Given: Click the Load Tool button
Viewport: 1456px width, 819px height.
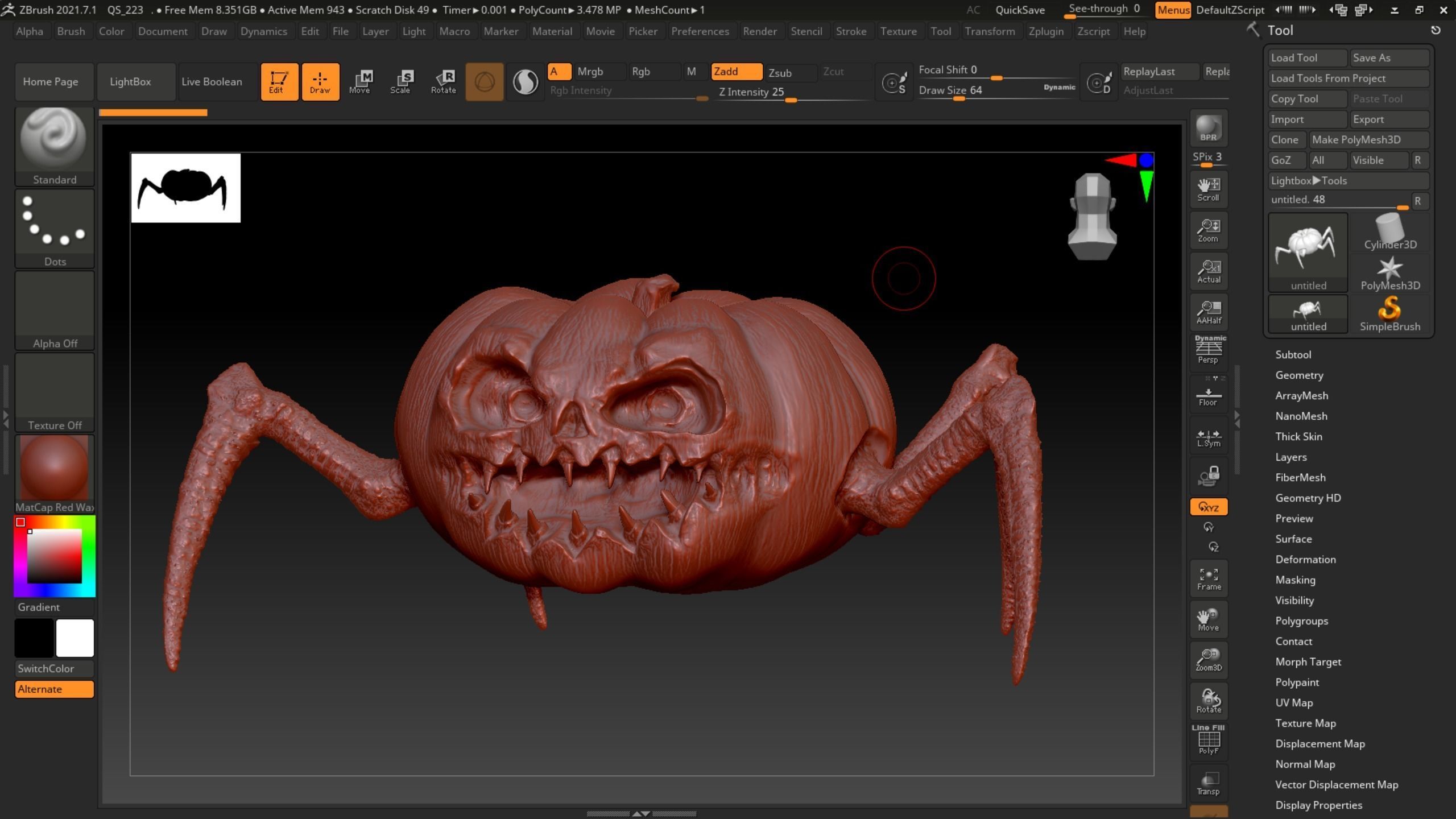Looking at the screenshot, I should pyautogui.click(x=1308, y=57).
